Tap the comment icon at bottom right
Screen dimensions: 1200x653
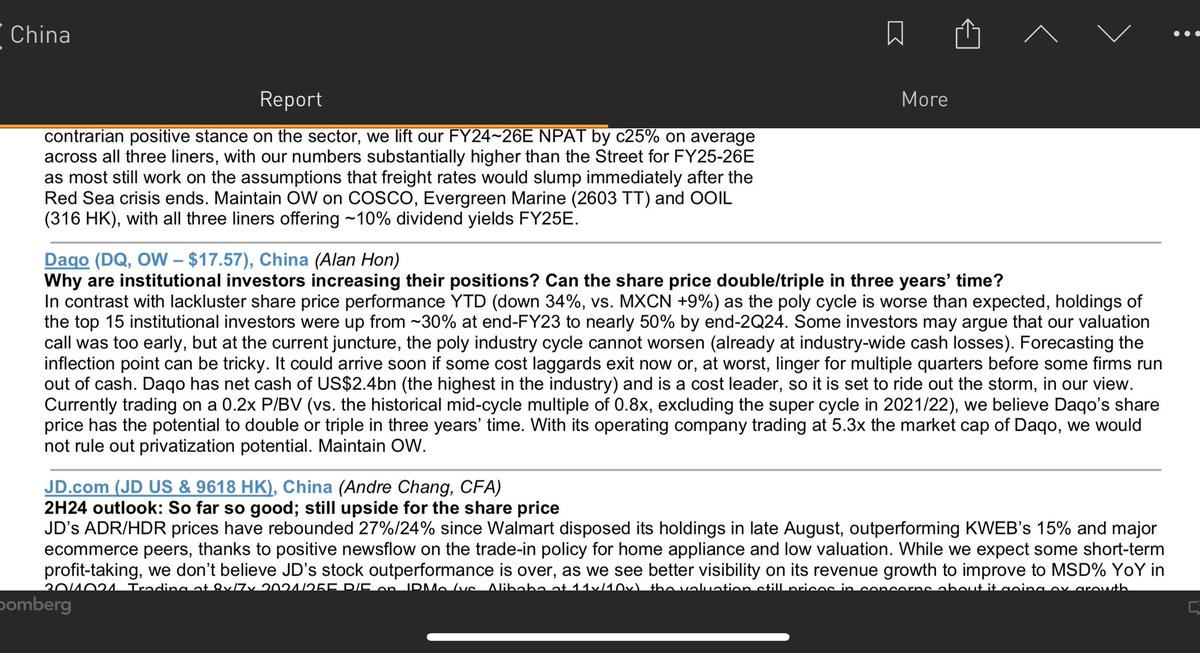point(1193,608)
